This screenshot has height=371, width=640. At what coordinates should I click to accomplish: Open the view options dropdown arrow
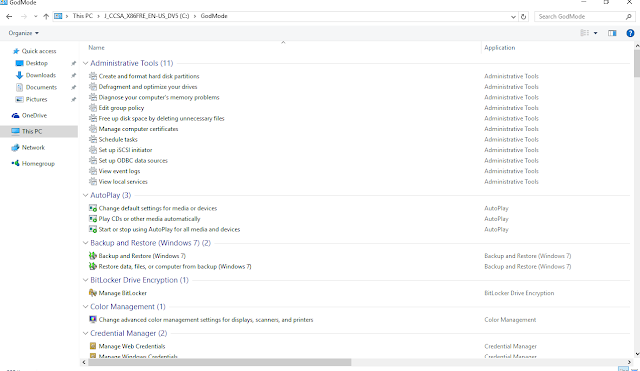click(x=596, y=33)
